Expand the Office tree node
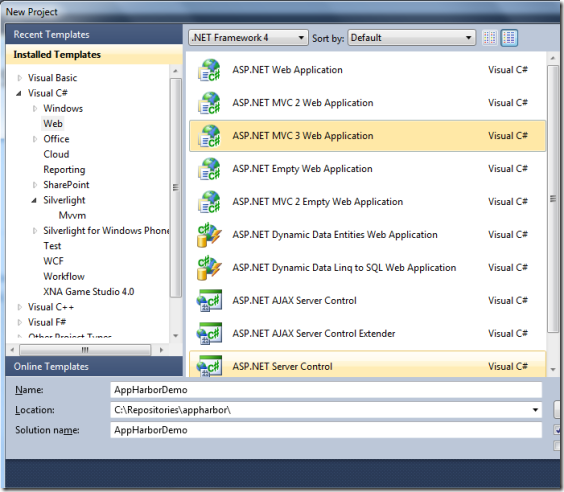The width and height of the screenshot is (564, 492). coord(35,139)
